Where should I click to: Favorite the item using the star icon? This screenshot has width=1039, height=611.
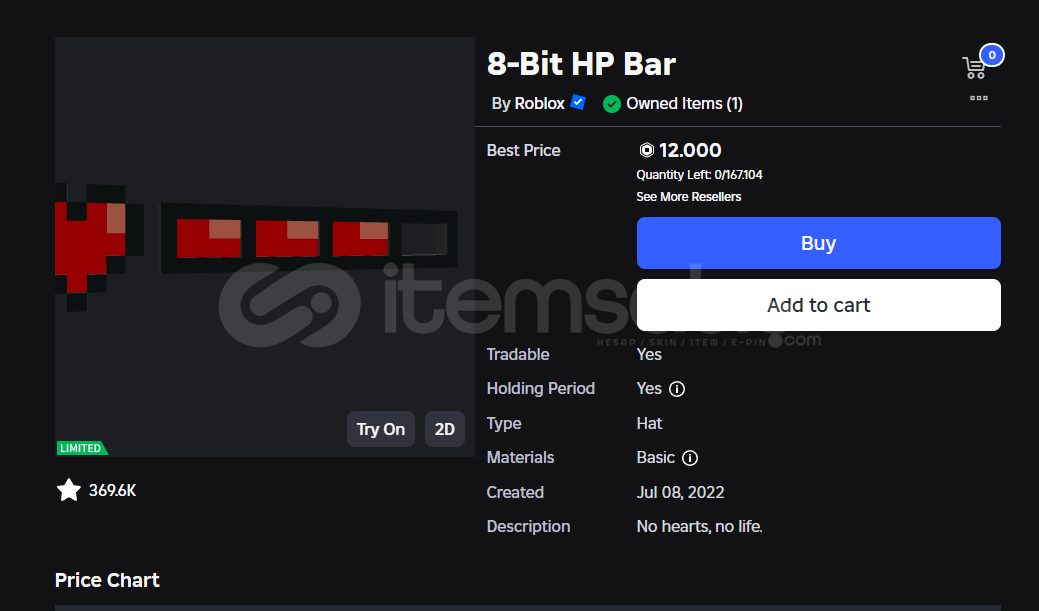68,490
